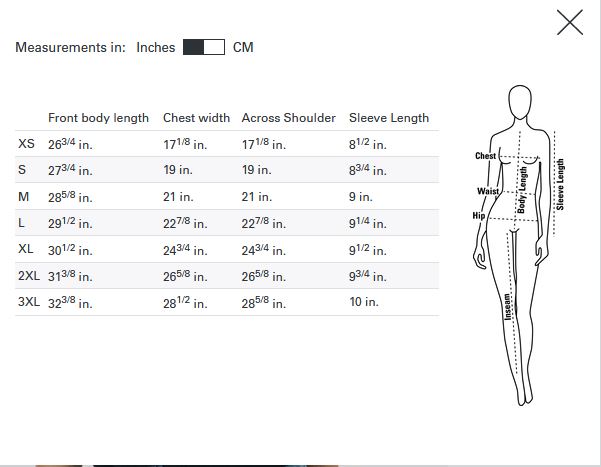Click the Hip label on the figure

[x=479, y=215]
